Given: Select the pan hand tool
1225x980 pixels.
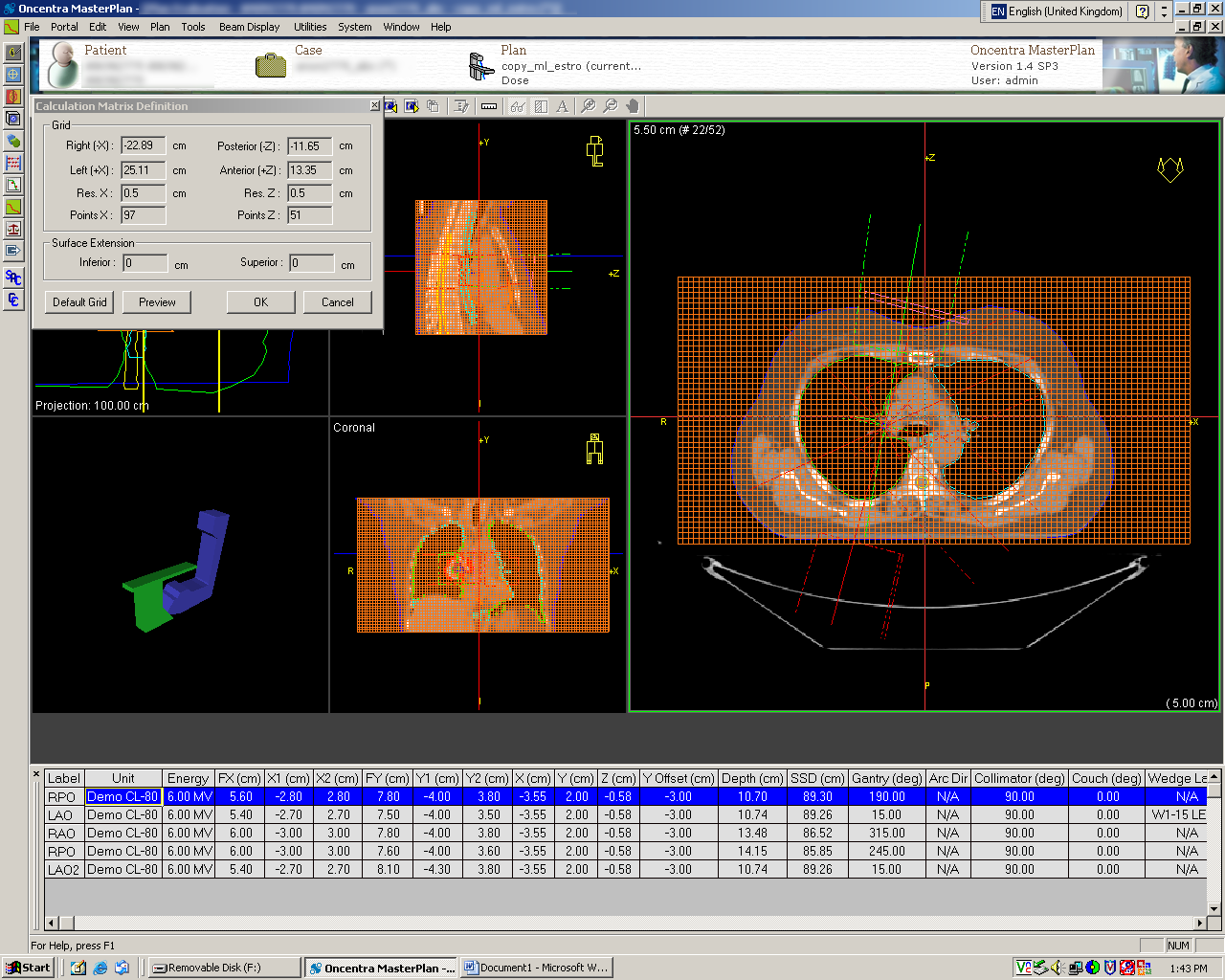Looking at the screenshot, I should (x=633, y=106).
